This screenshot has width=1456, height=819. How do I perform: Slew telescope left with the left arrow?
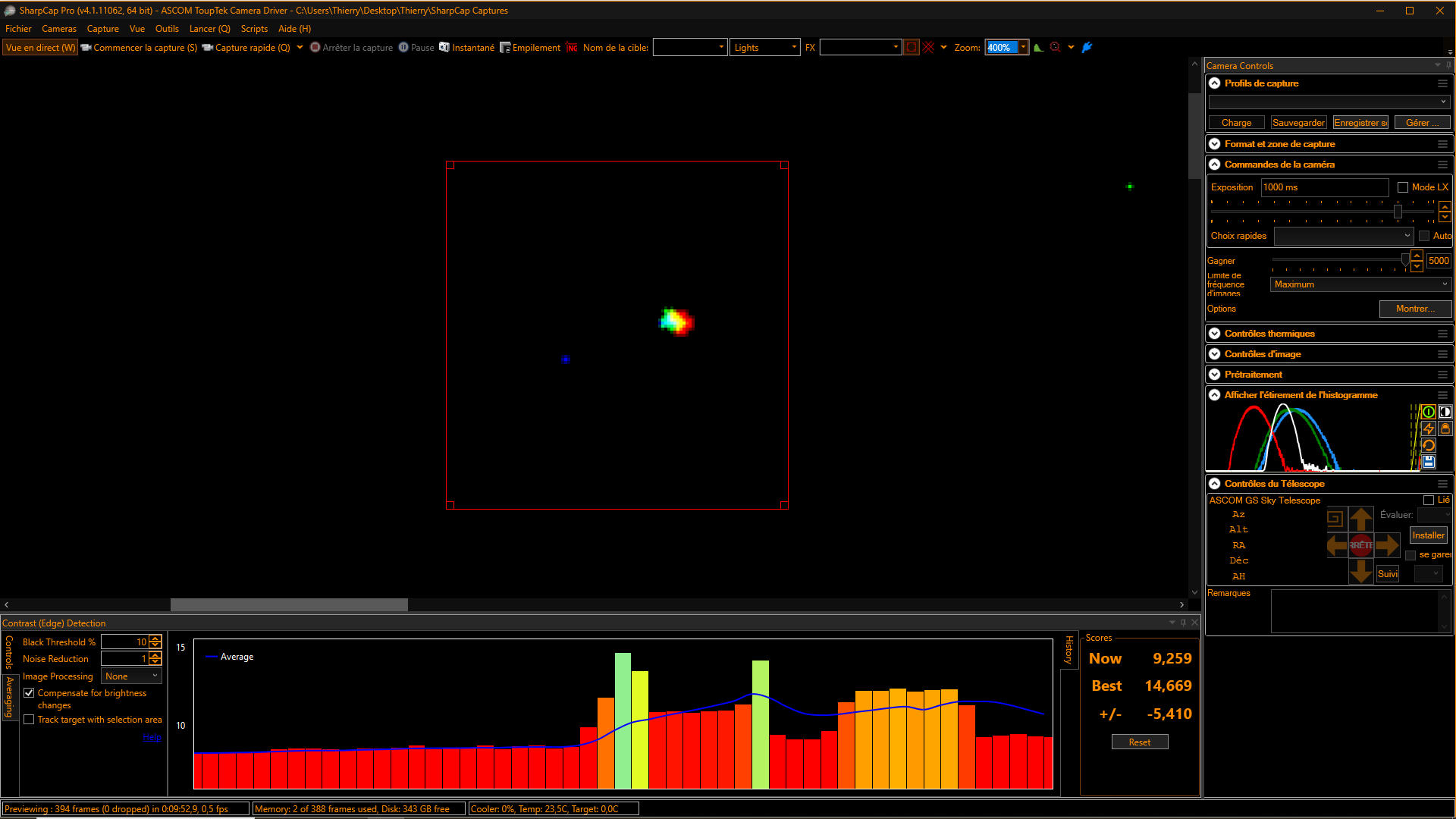1337,544
